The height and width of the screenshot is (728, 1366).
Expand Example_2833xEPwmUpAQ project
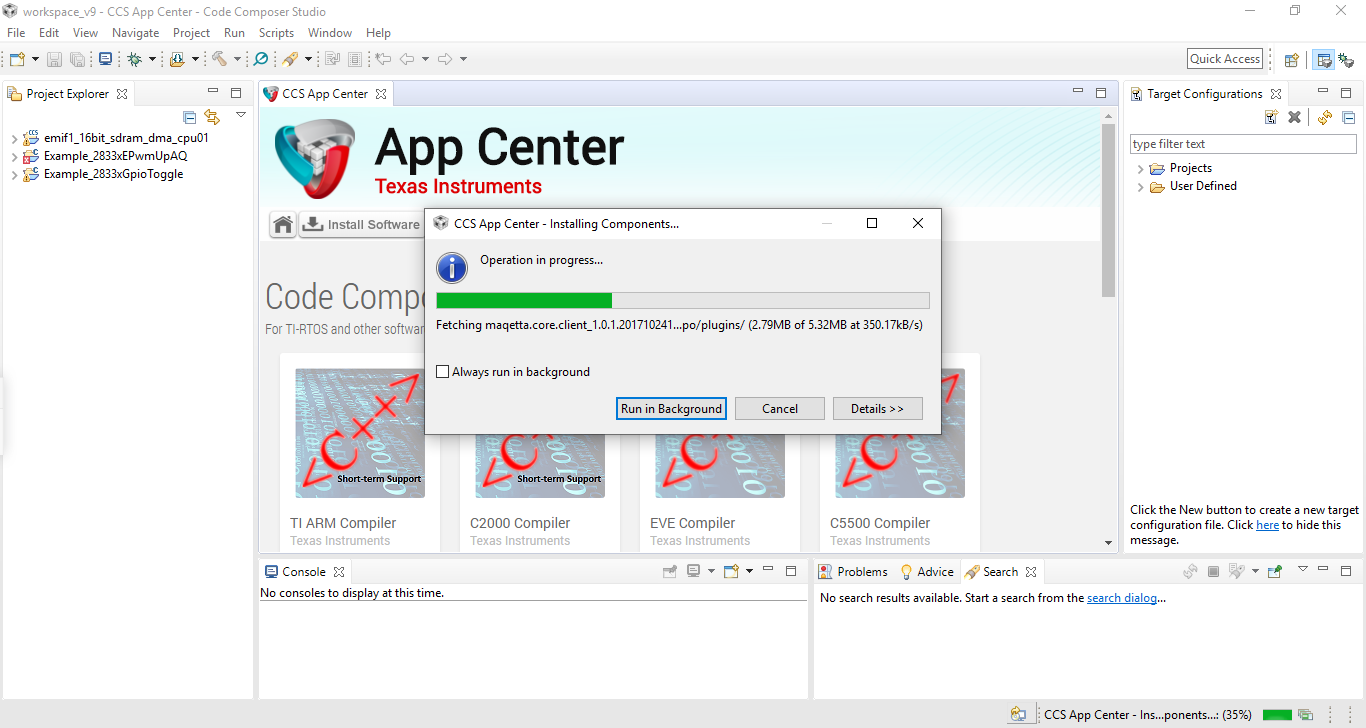click(x=14, y=157)
